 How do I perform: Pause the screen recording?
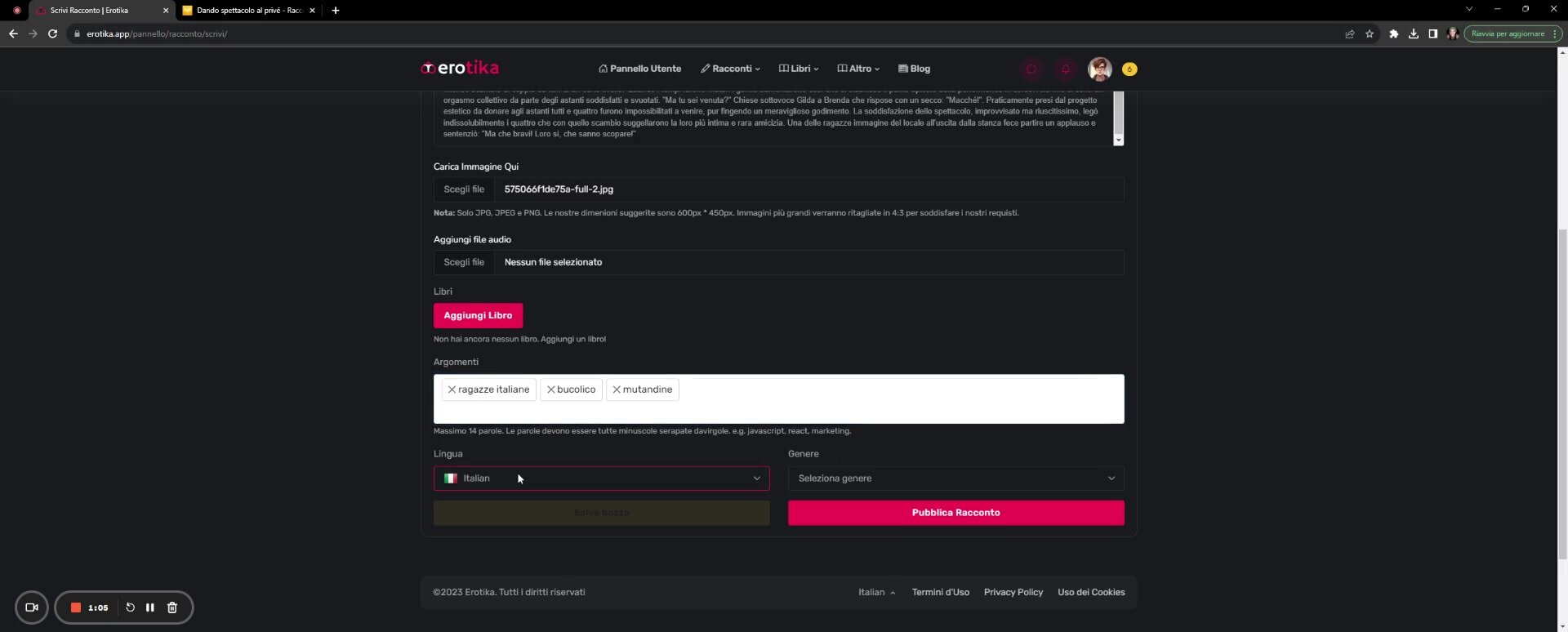[x=150, y=608]
